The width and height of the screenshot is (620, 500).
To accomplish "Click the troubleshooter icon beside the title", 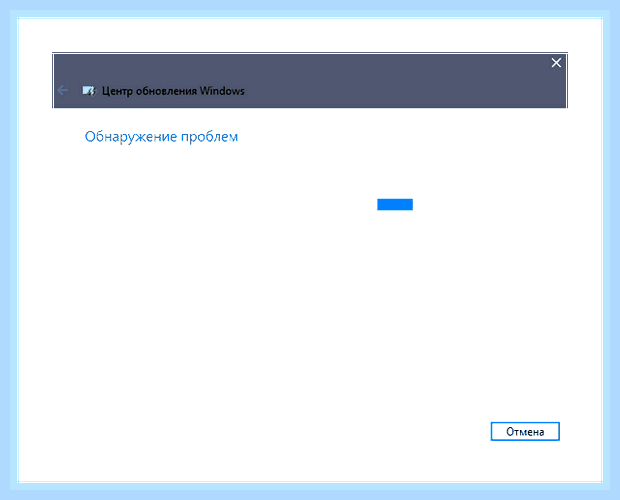I will [x=89, y=91].
